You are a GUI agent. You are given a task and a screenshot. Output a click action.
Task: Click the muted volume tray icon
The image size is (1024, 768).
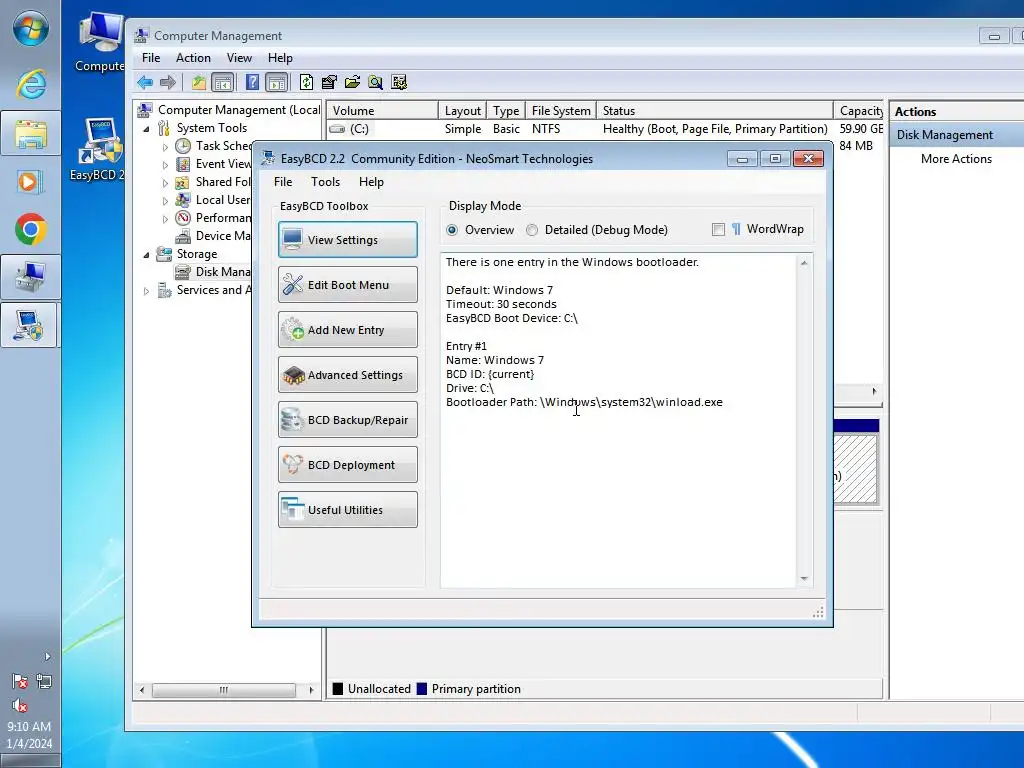(20, 705)
